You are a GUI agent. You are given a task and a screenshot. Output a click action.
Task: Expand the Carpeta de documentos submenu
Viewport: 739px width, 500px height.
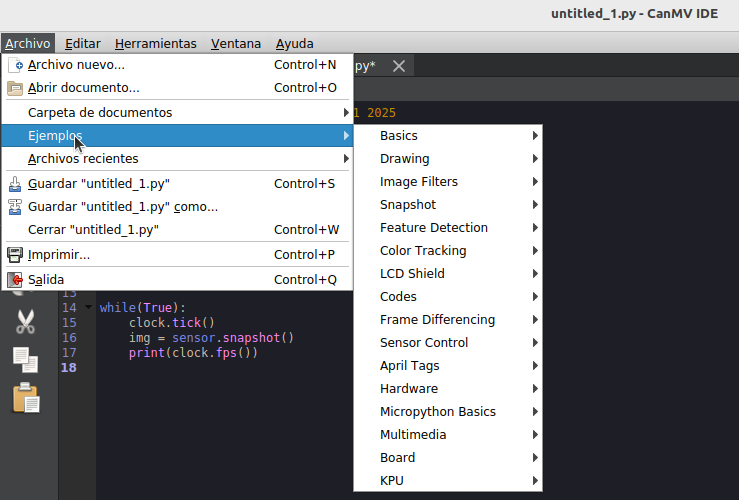click(177, 113)
